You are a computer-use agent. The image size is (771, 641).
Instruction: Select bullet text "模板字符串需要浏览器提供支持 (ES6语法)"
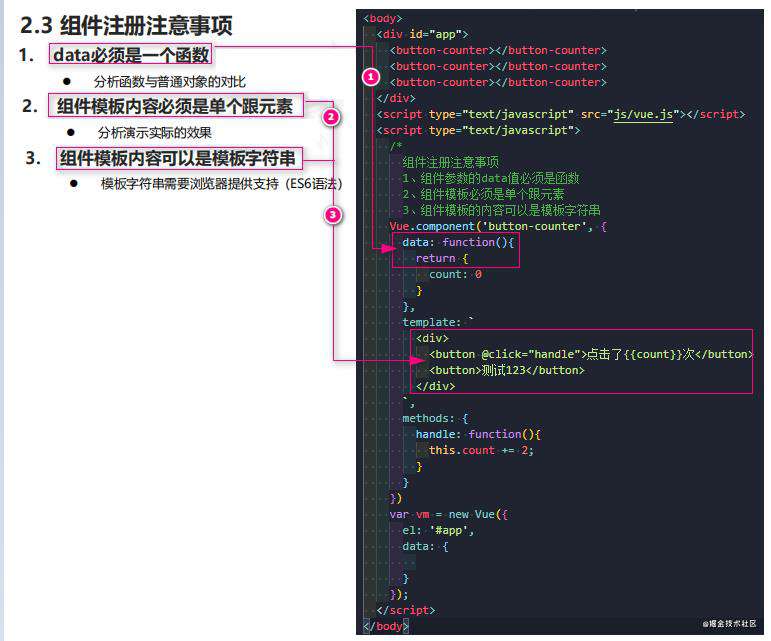point(221,184)
